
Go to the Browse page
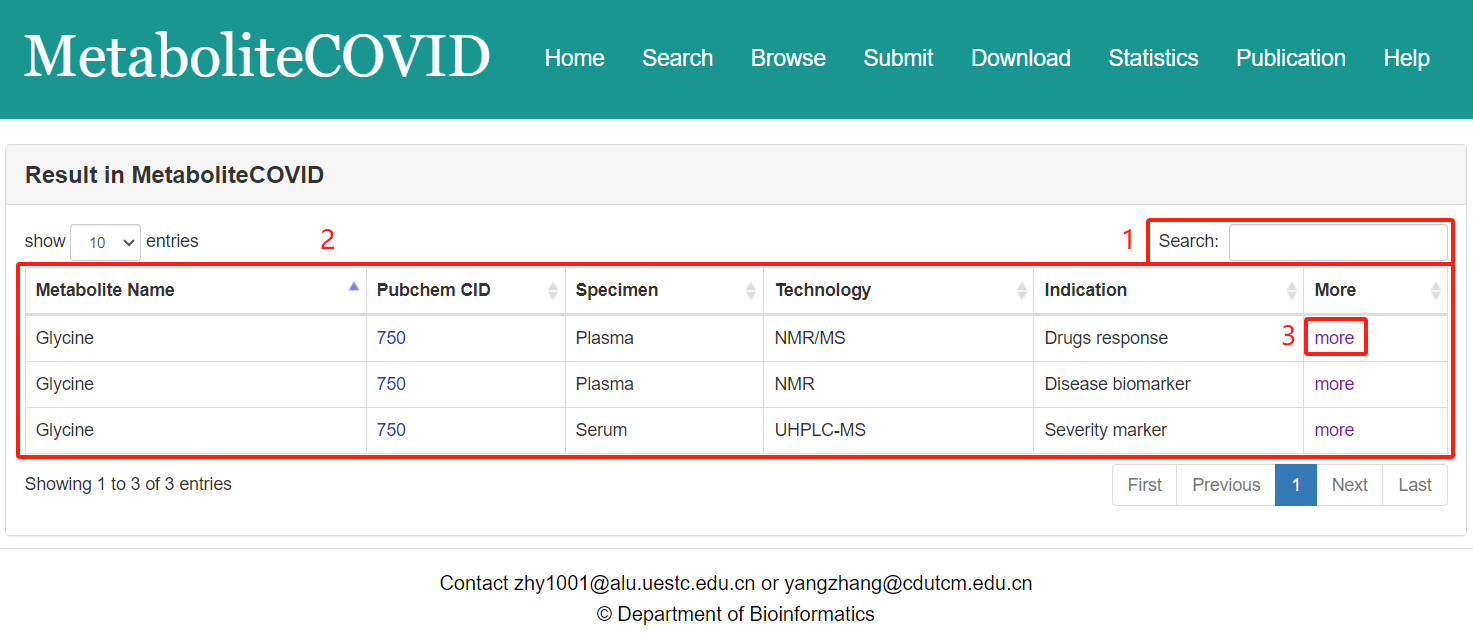pyautogui.click(x=788, y=58)
